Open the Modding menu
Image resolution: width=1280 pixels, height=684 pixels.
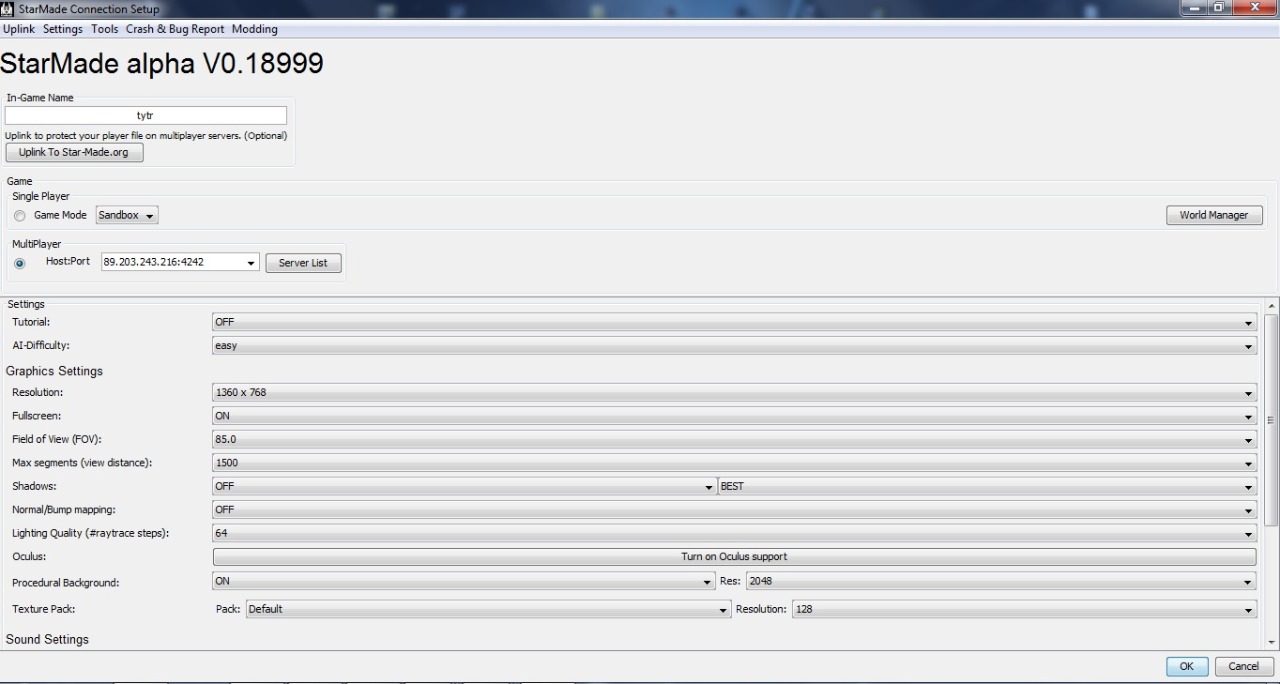(x=254, y=29)
